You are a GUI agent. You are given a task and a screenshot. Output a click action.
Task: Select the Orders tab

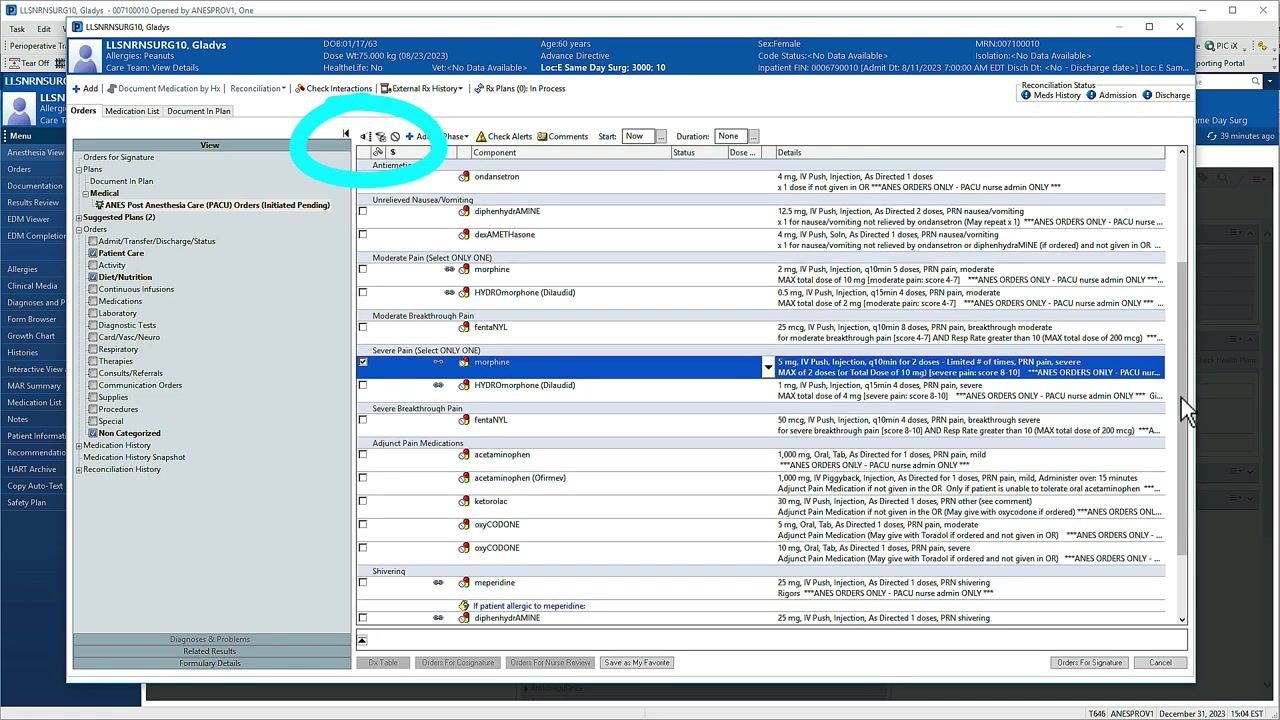84,111
